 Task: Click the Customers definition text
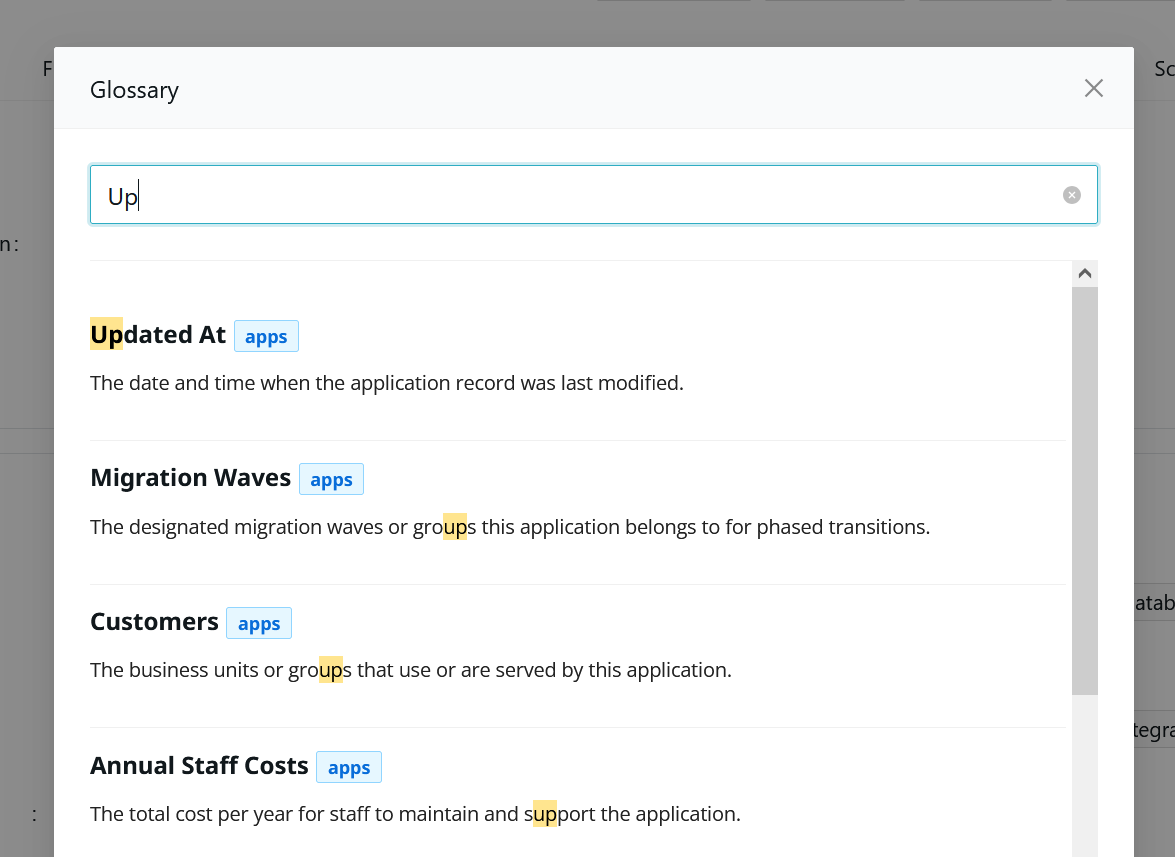click(x=410, y=670)
